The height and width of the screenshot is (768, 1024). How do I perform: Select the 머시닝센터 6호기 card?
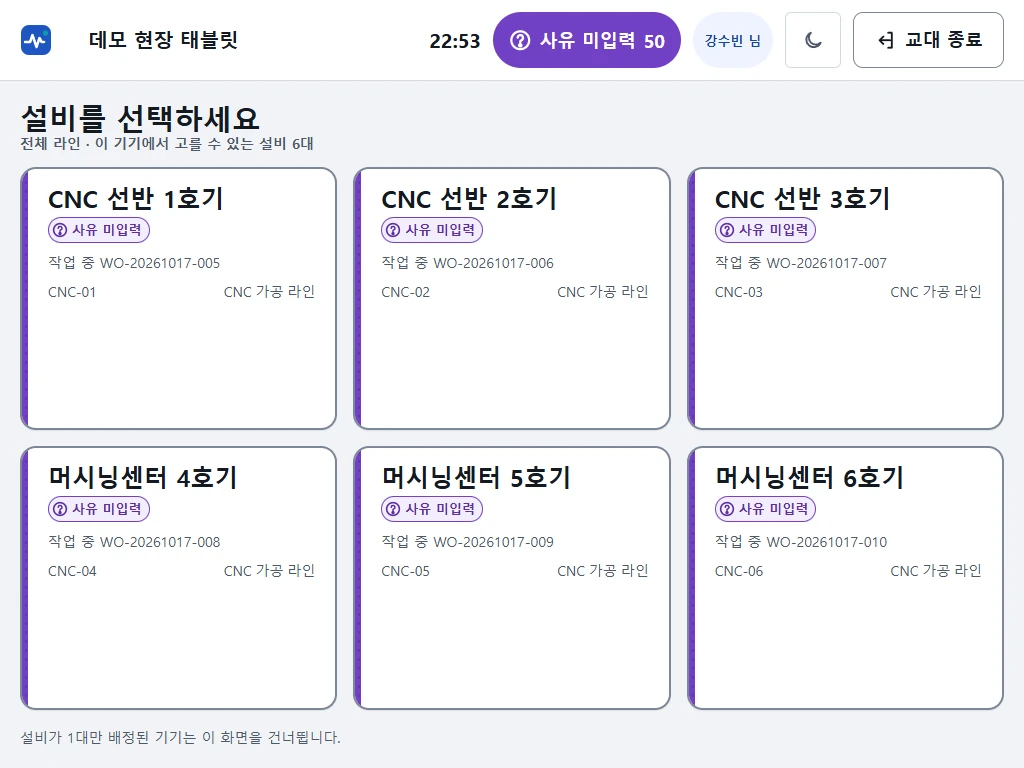pos(845,578)
